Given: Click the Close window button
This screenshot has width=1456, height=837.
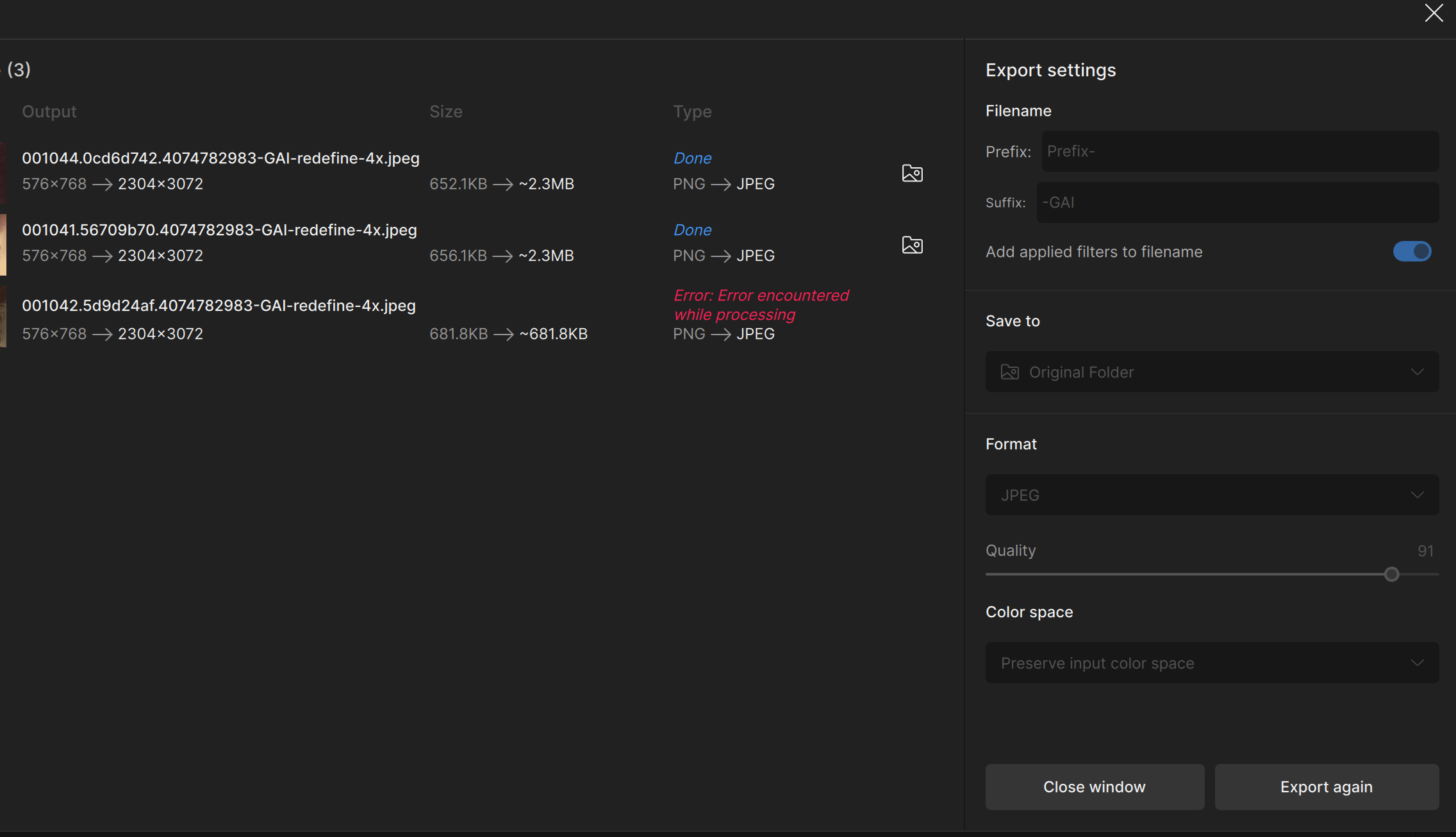Looking at the screenshot, I should [x=1095, y=786].
